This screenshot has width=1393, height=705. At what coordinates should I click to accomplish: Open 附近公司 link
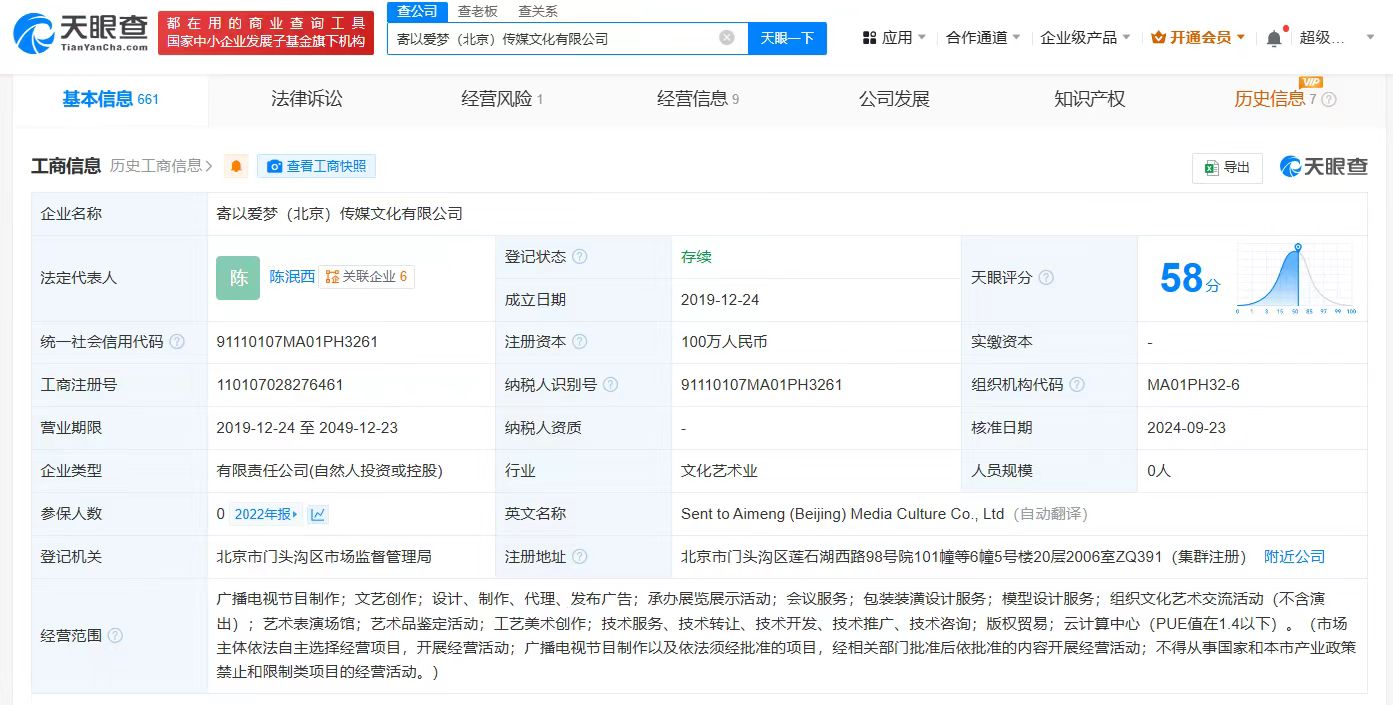pos(1294,557)
